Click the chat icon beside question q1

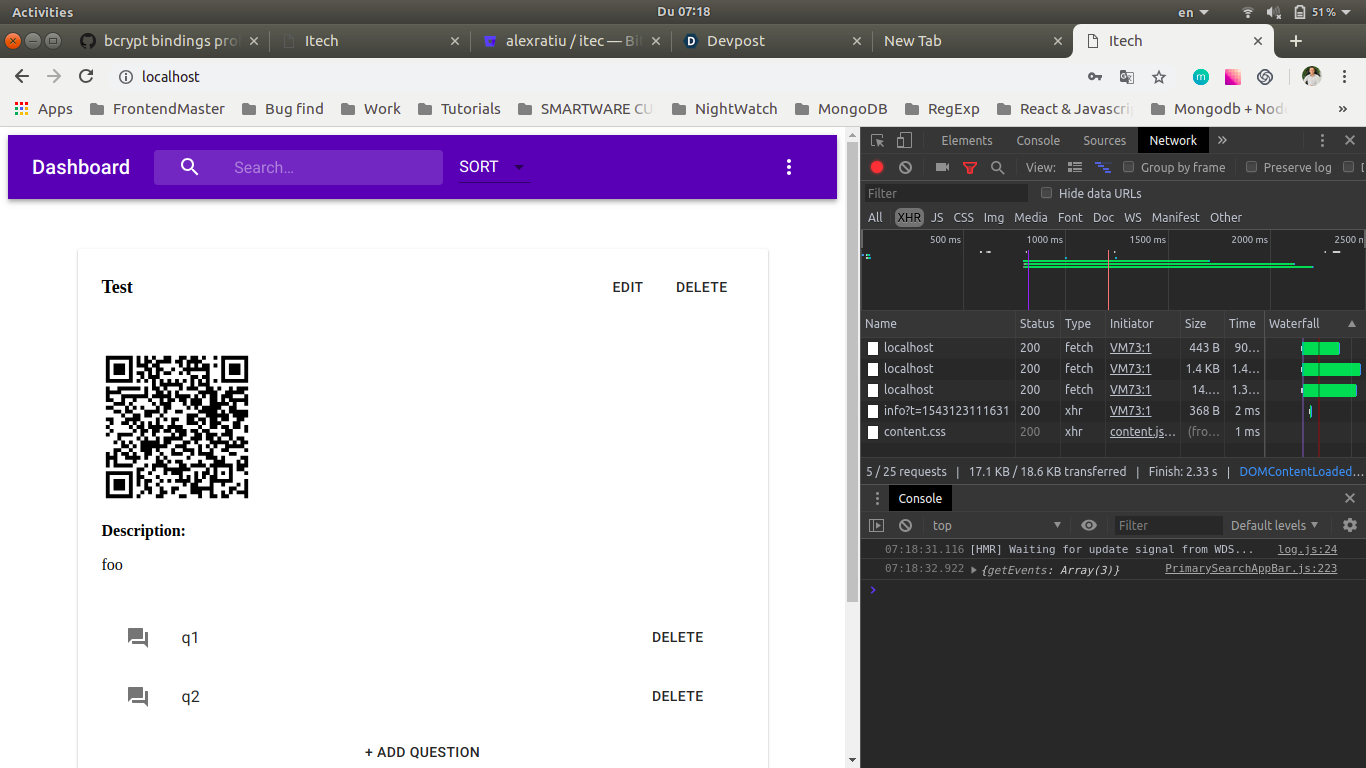[138, 637]
